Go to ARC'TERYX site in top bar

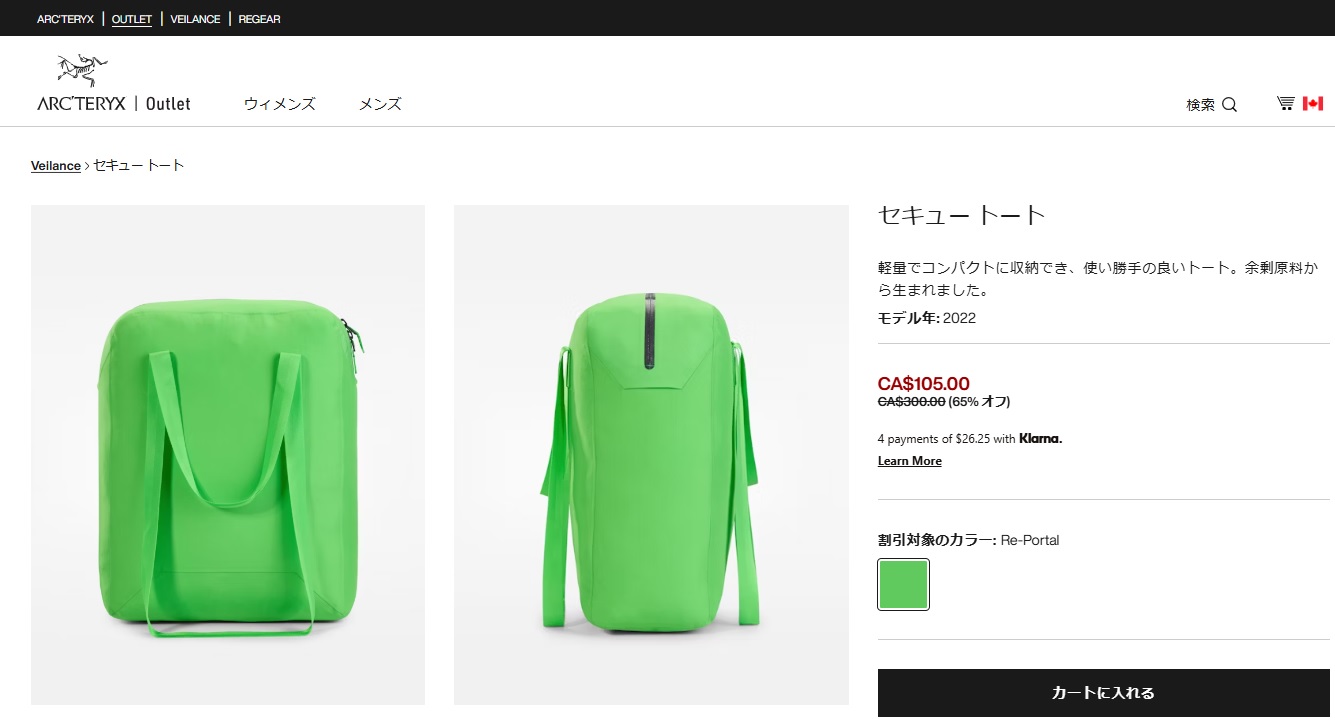tap(65, 19)
